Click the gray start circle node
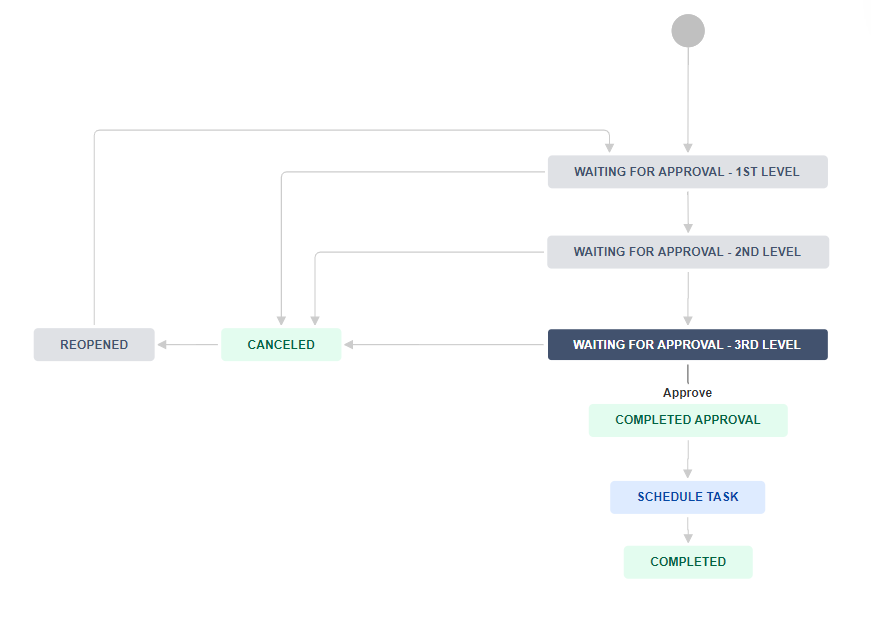 [x=688, y=31]
